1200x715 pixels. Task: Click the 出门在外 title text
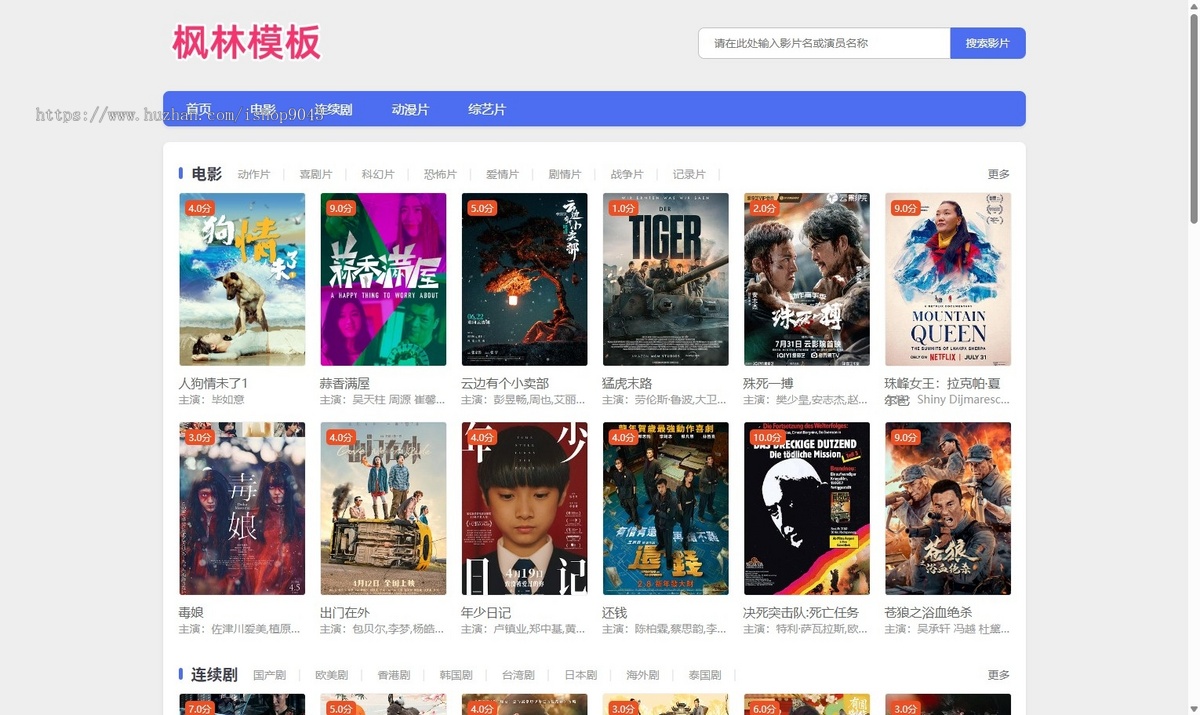pos(345,612)
